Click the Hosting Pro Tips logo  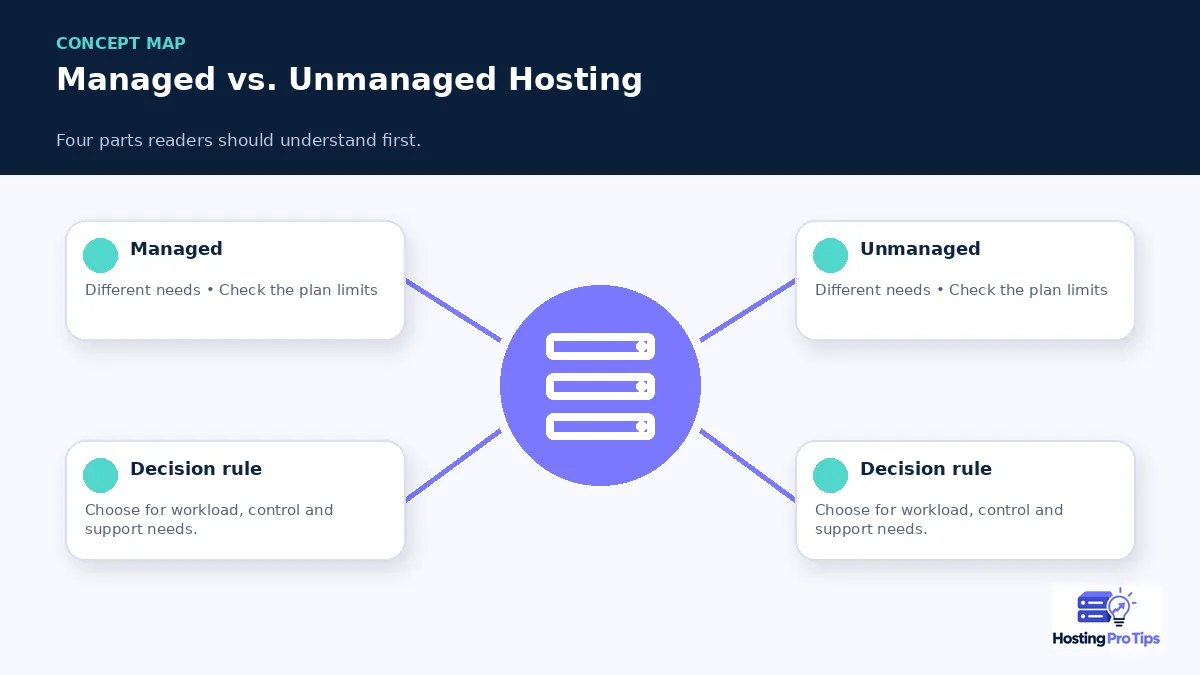tap(1107, 618)
